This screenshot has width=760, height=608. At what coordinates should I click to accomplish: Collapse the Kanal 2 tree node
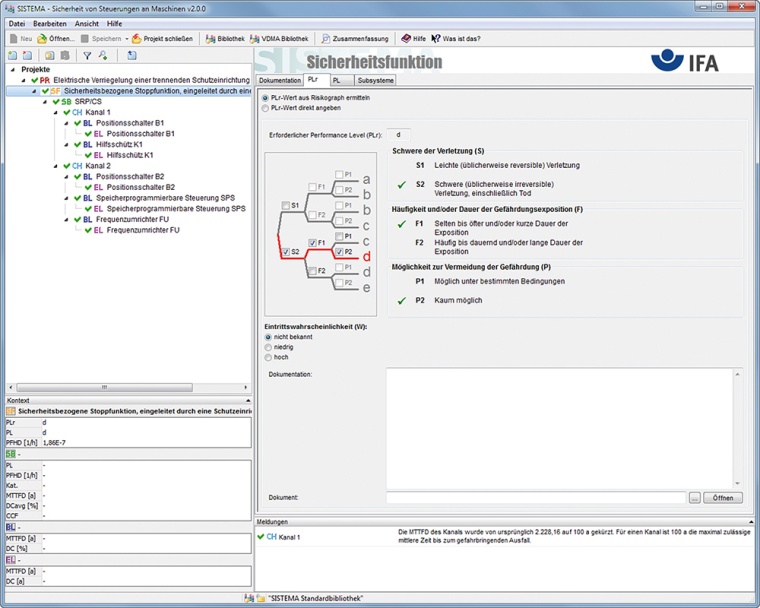pos(55,166)
